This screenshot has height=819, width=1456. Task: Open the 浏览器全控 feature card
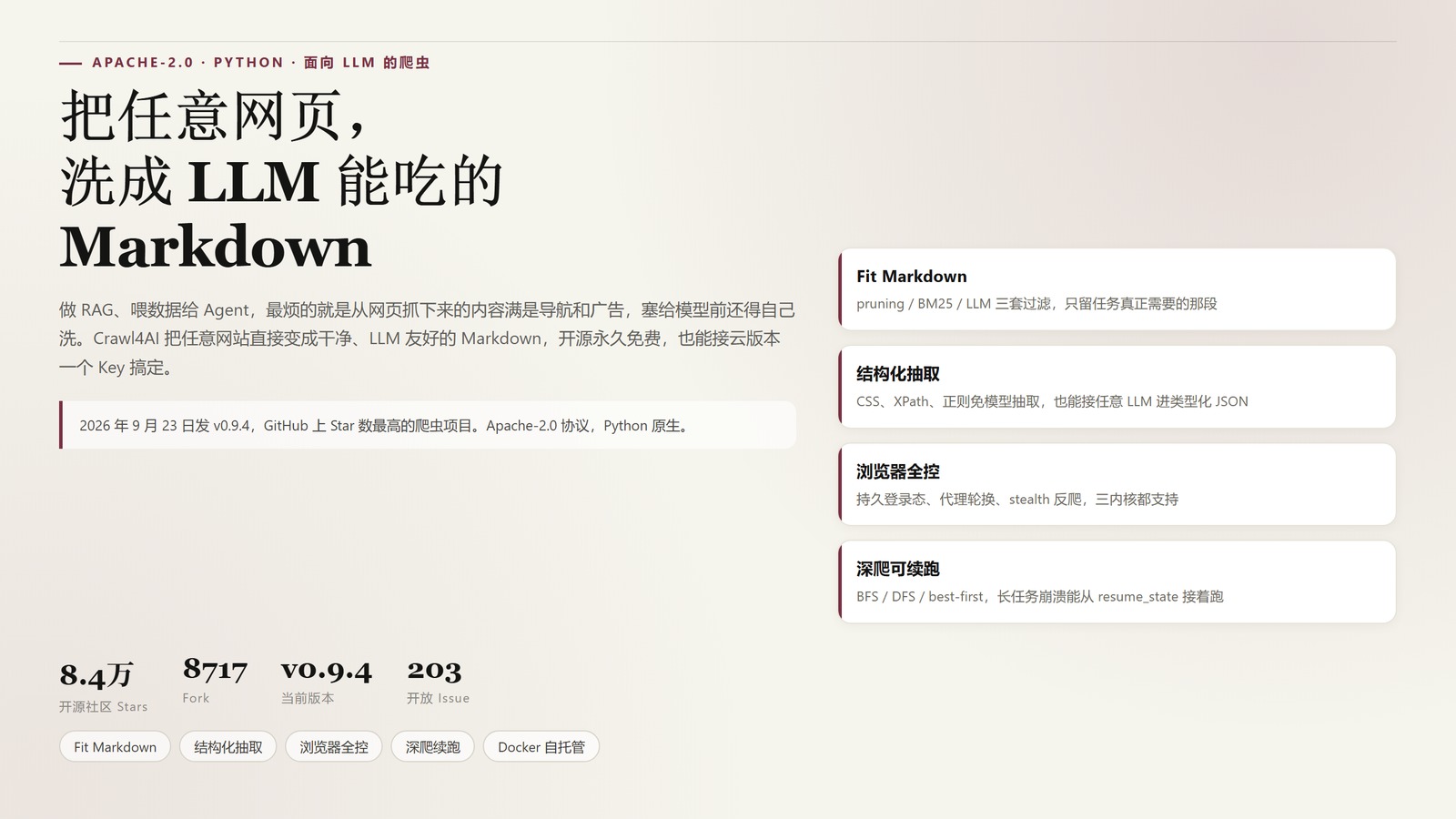tap(1117, 484)
